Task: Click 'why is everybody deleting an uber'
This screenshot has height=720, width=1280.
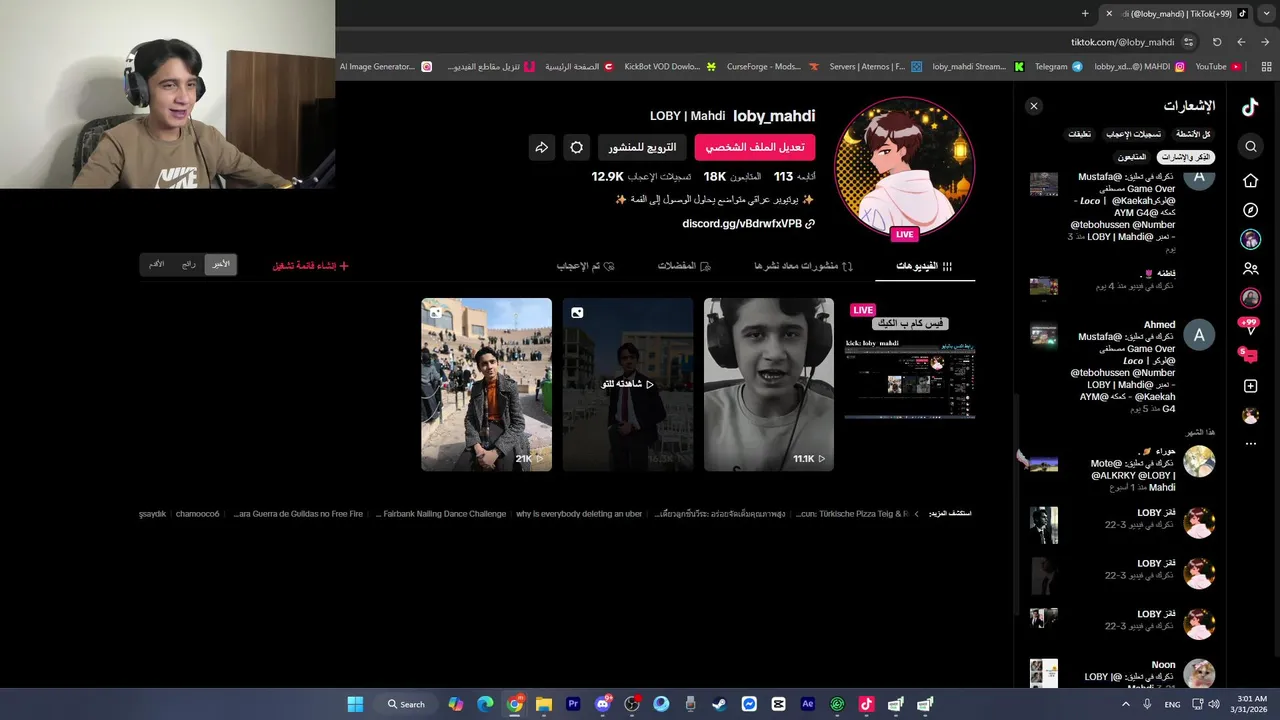Action: click(579, 514)
